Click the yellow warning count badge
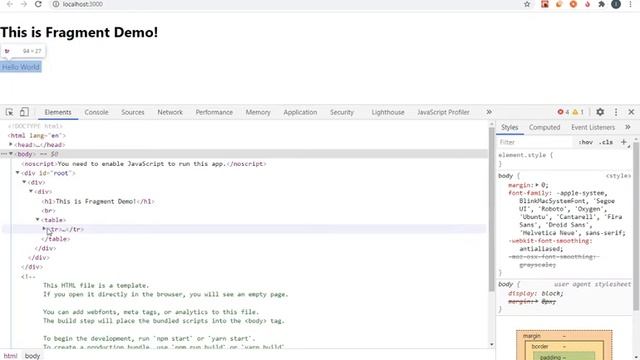Image resolution: width=640 pixels, height=360 pixels. click(578, 112)
